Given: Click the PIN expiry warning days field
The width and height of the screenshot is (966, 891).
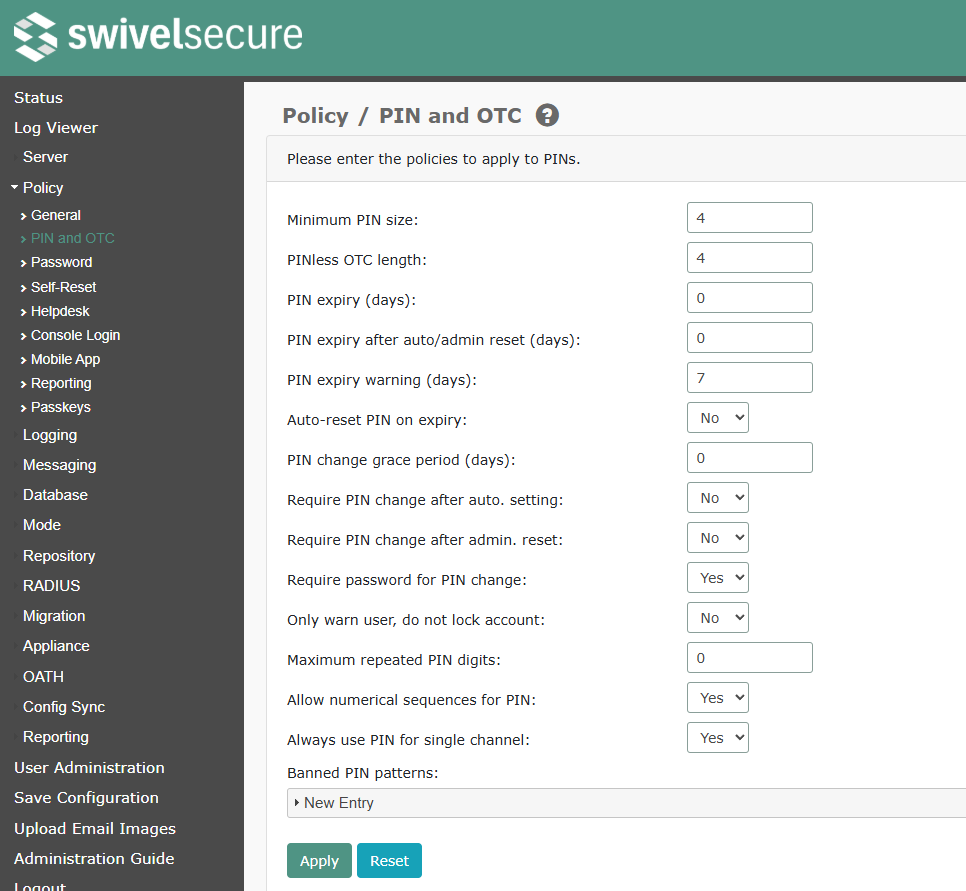Looking at the screenshot, I should point(750,378).
